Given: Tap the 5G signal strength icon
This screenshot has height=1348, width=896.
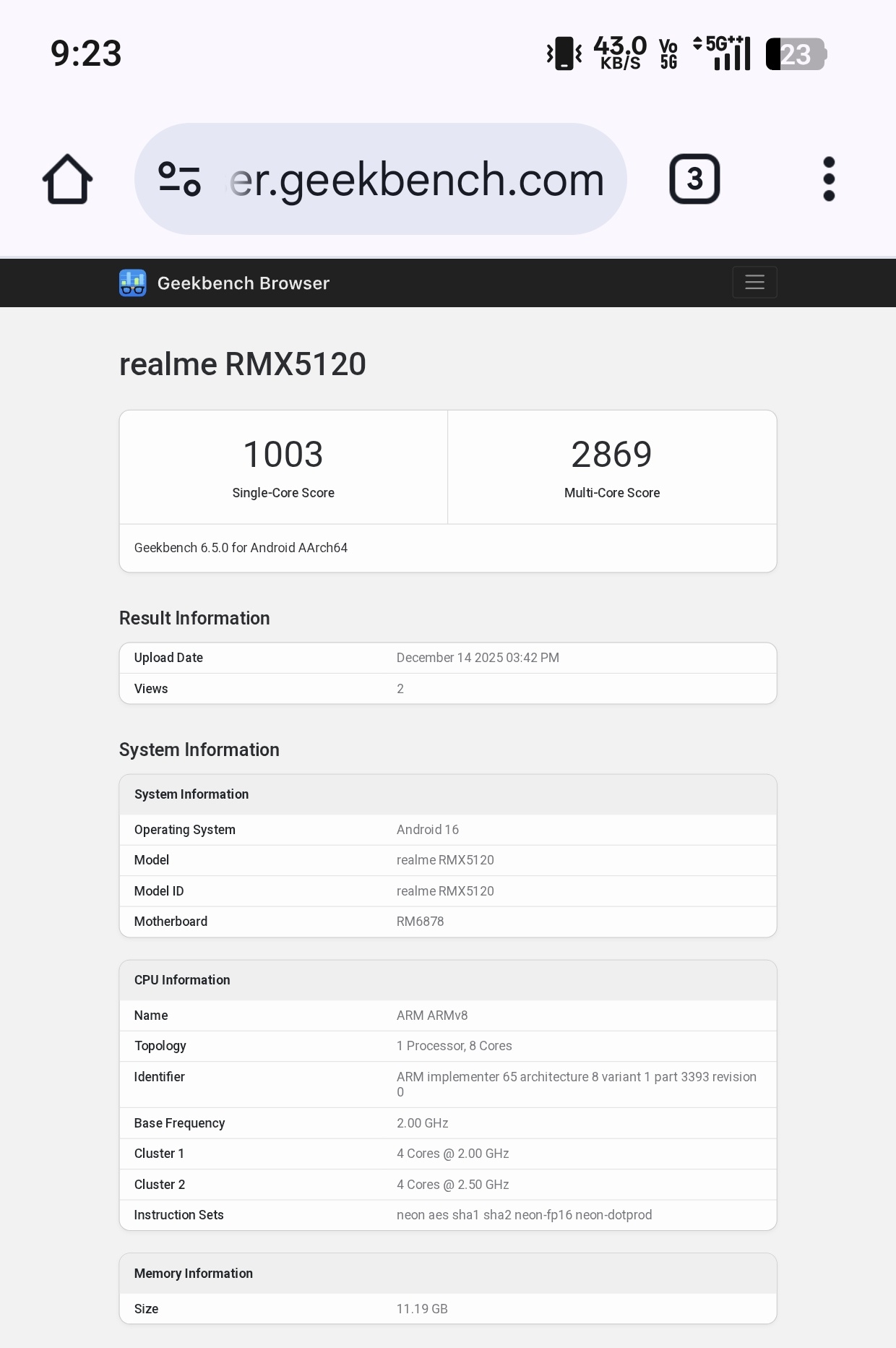Looking at the screenshot, I should point(724,53).
